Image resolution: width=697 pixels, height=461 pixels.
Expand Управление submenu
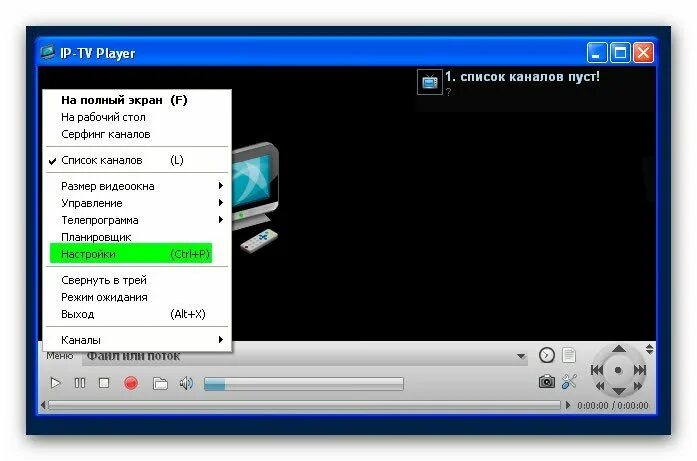point(137,203)
